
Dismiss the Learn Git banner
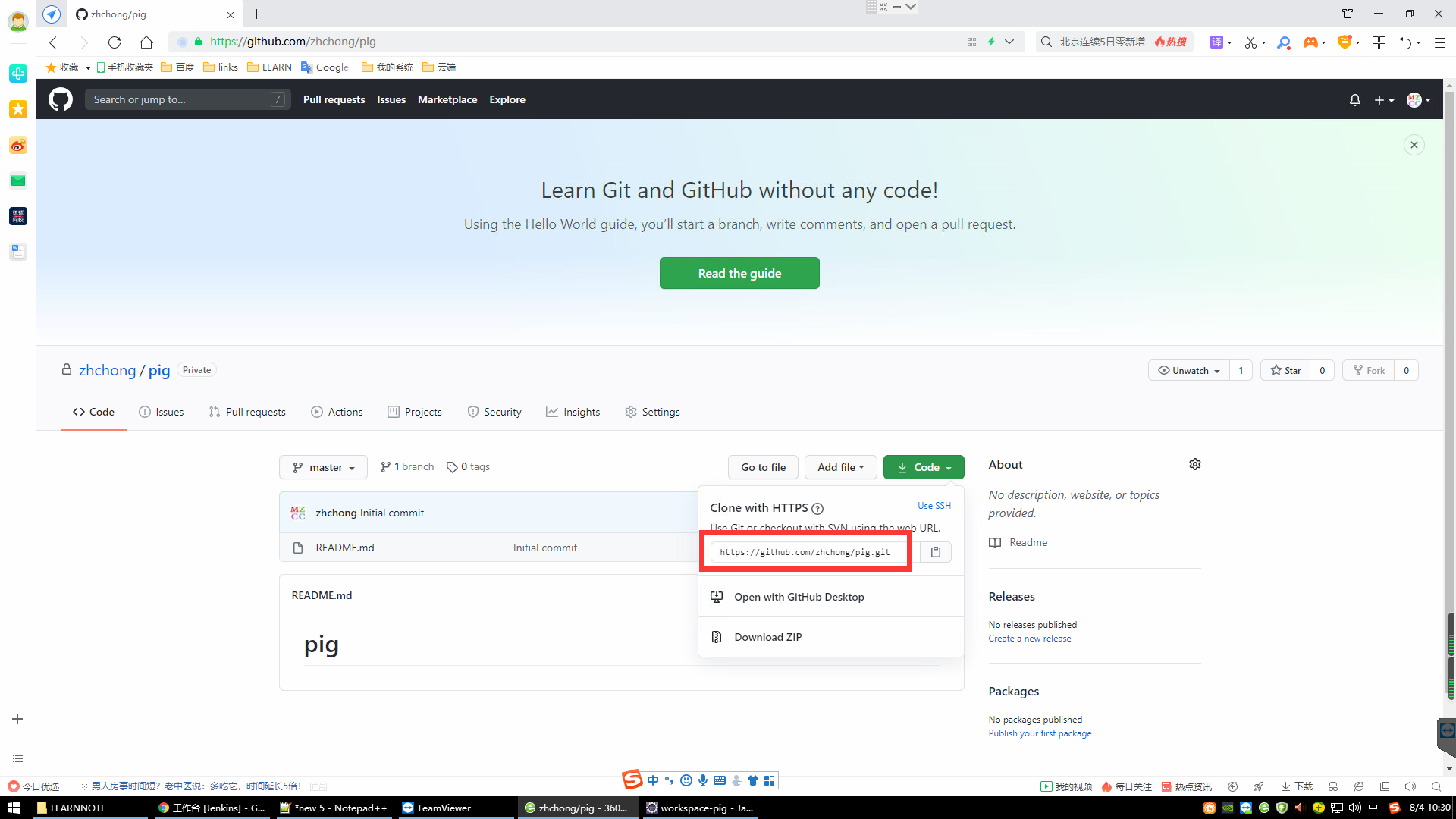(1414, 145)
